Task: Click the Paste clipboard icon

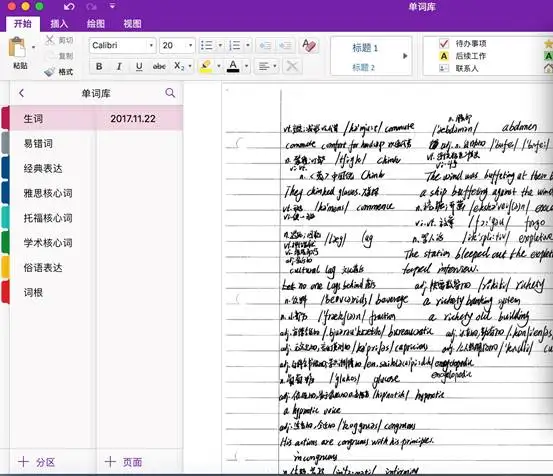Action: [x=17, y=47]
